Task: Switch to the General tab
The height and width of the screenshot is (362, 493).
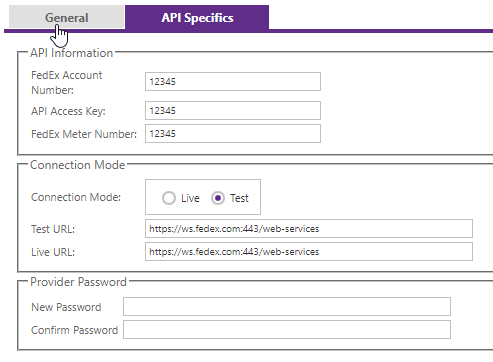Action: pos(67,17)
